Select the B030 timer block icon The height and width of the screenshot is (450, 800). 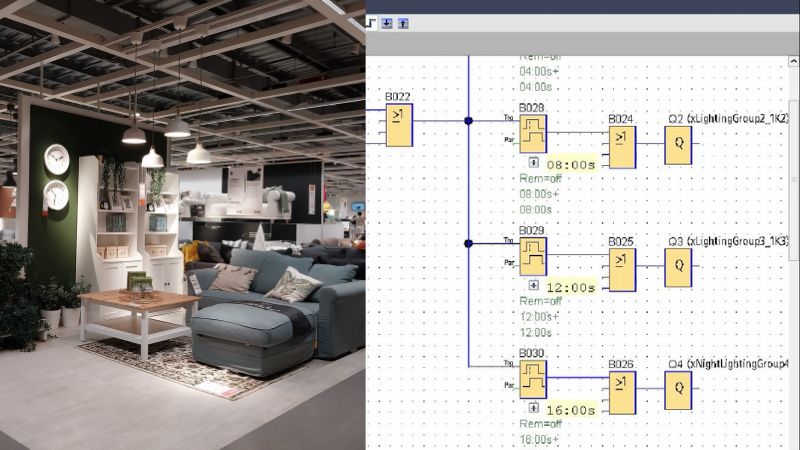coord(533,380)
